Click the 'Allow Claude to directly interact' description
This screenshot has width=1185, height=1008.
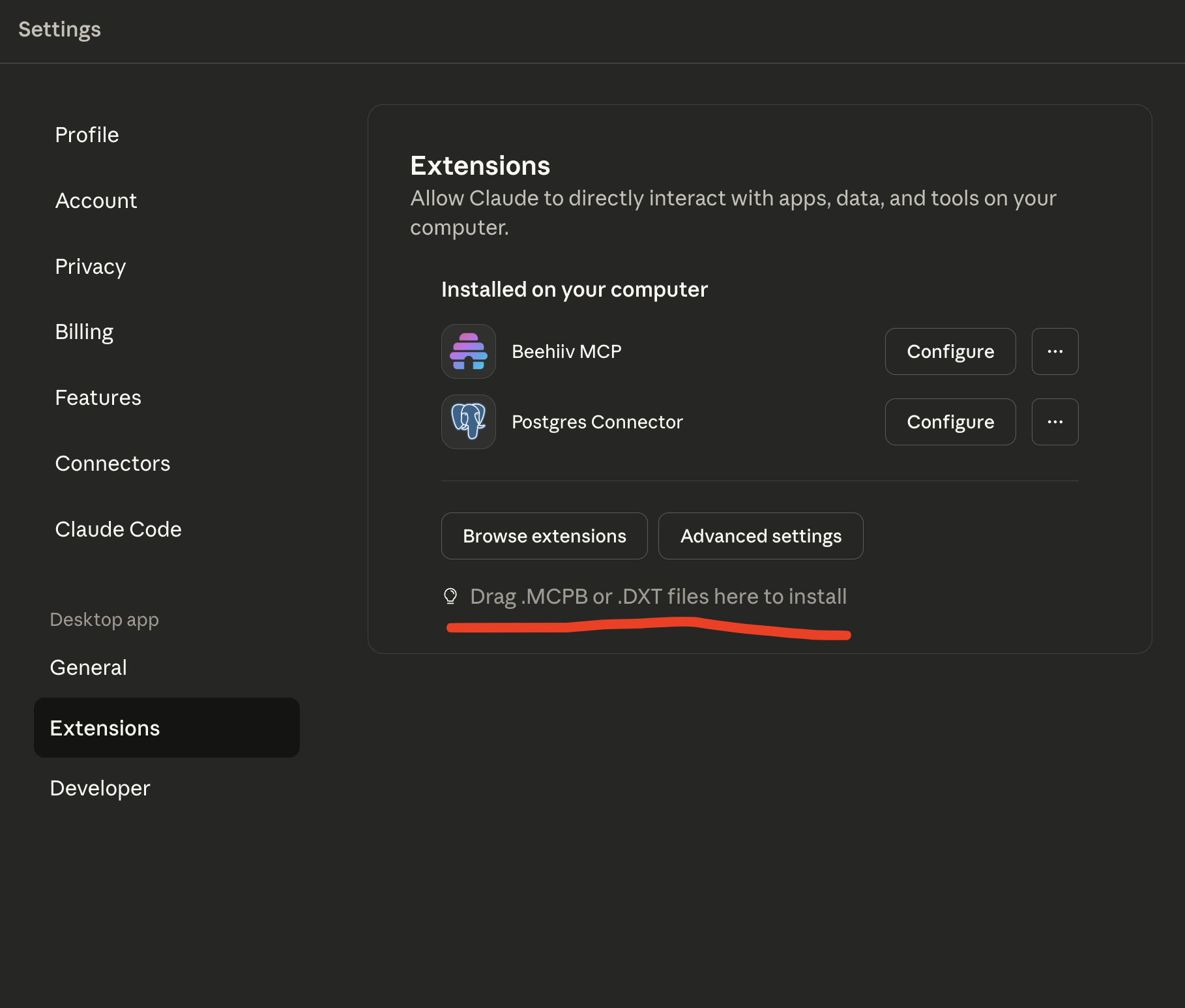tap(733, 213)
